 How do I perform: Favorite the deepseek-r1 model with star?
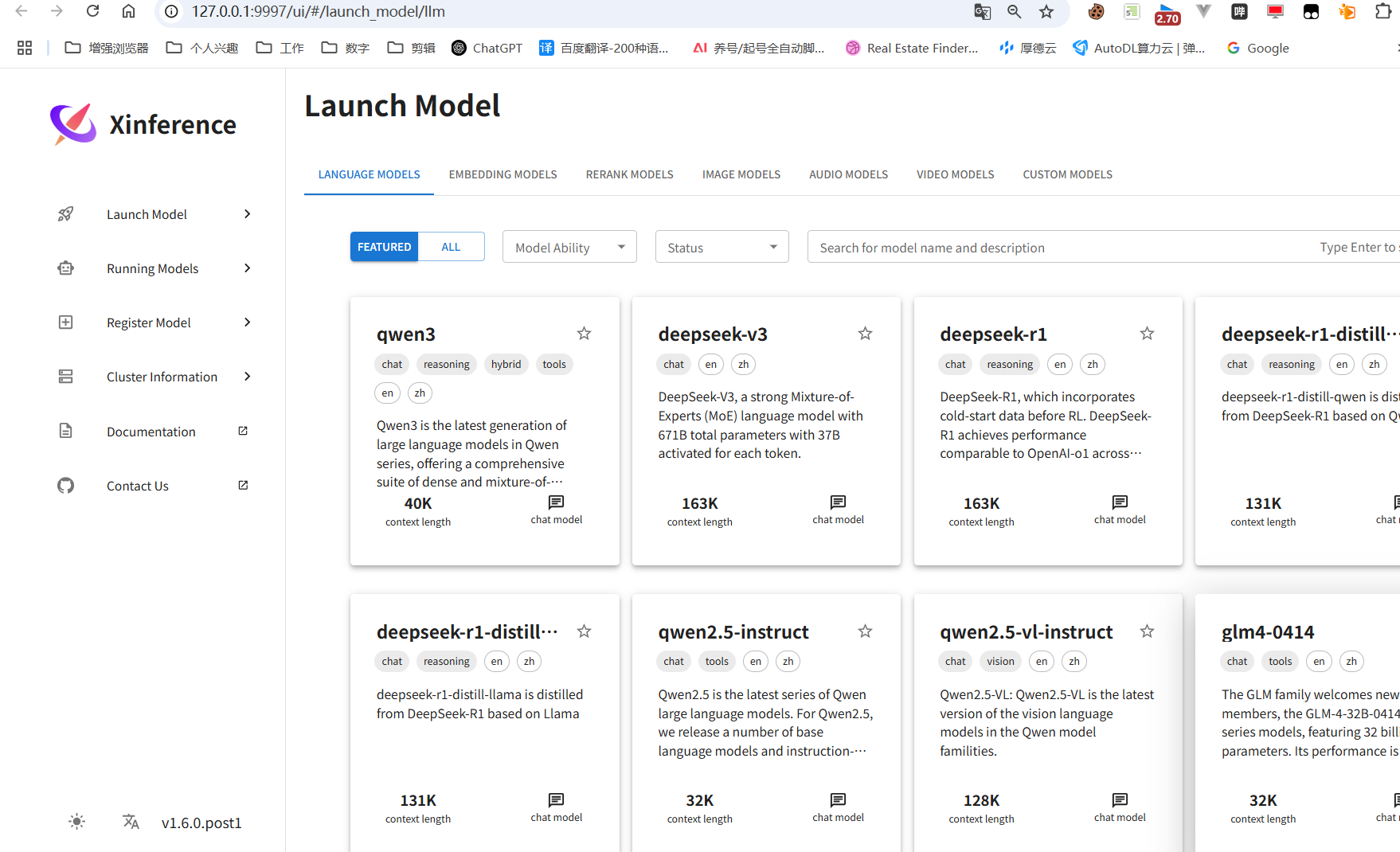[x=1147, y=334]
